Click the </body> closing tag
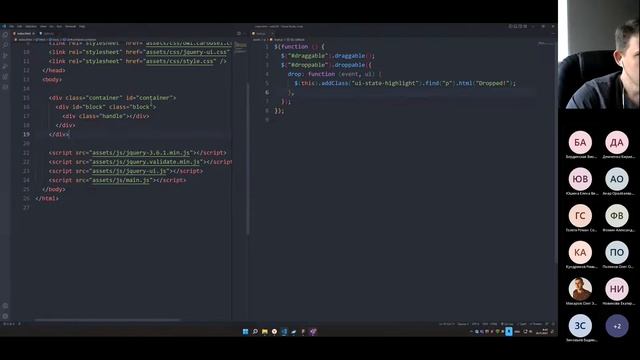 coord(53,189)
